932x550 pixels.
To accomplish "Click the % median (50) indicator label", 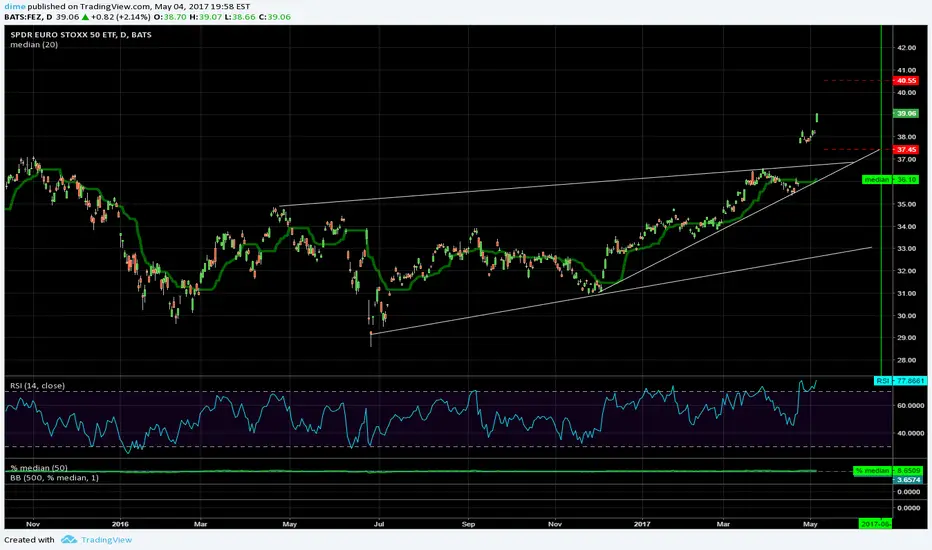I will [x=39, y=468].
